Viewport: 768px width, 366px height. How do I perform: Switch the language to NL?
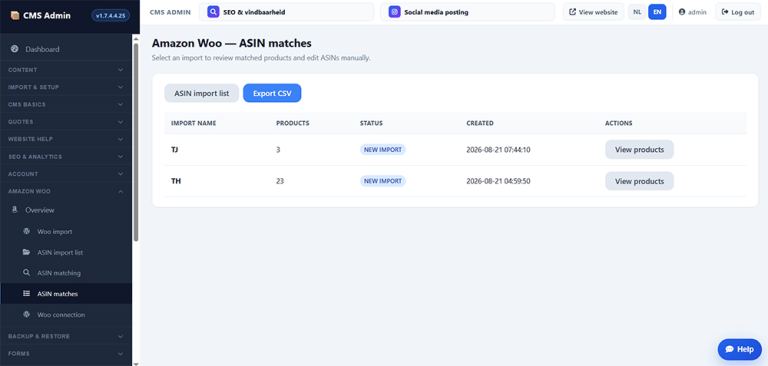pos(637,12)
